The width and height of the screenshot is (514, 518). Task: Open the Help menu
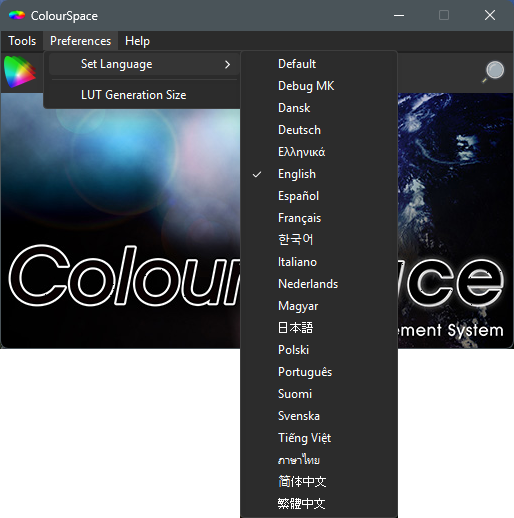click(137, 41)
